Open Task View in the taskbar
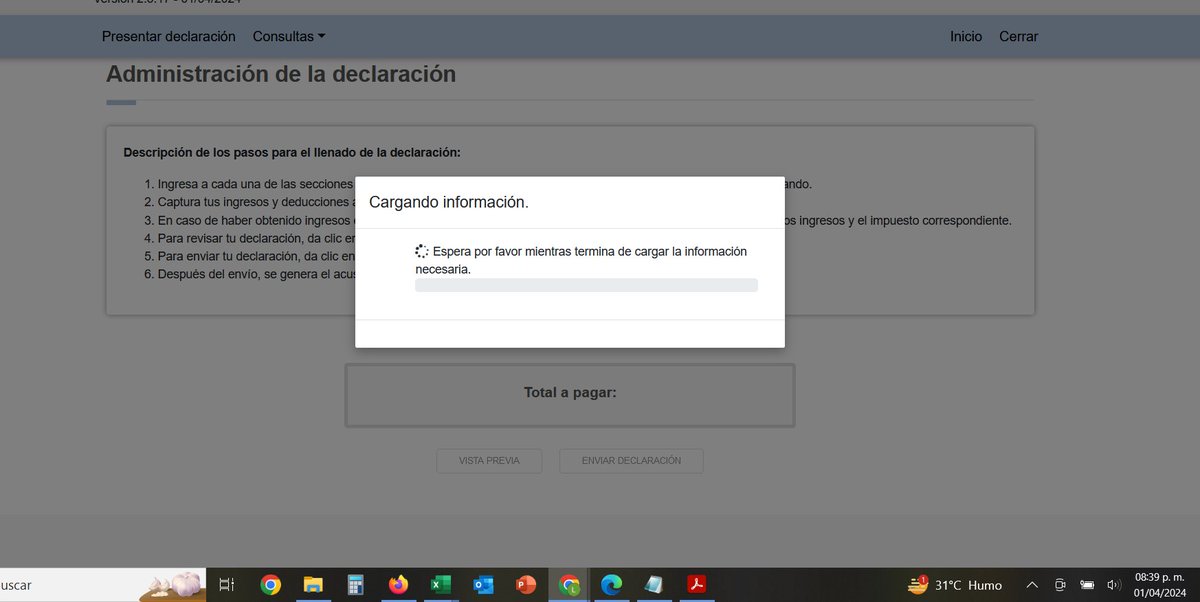This screenshot has width=1200, height=602. (227, 585)
